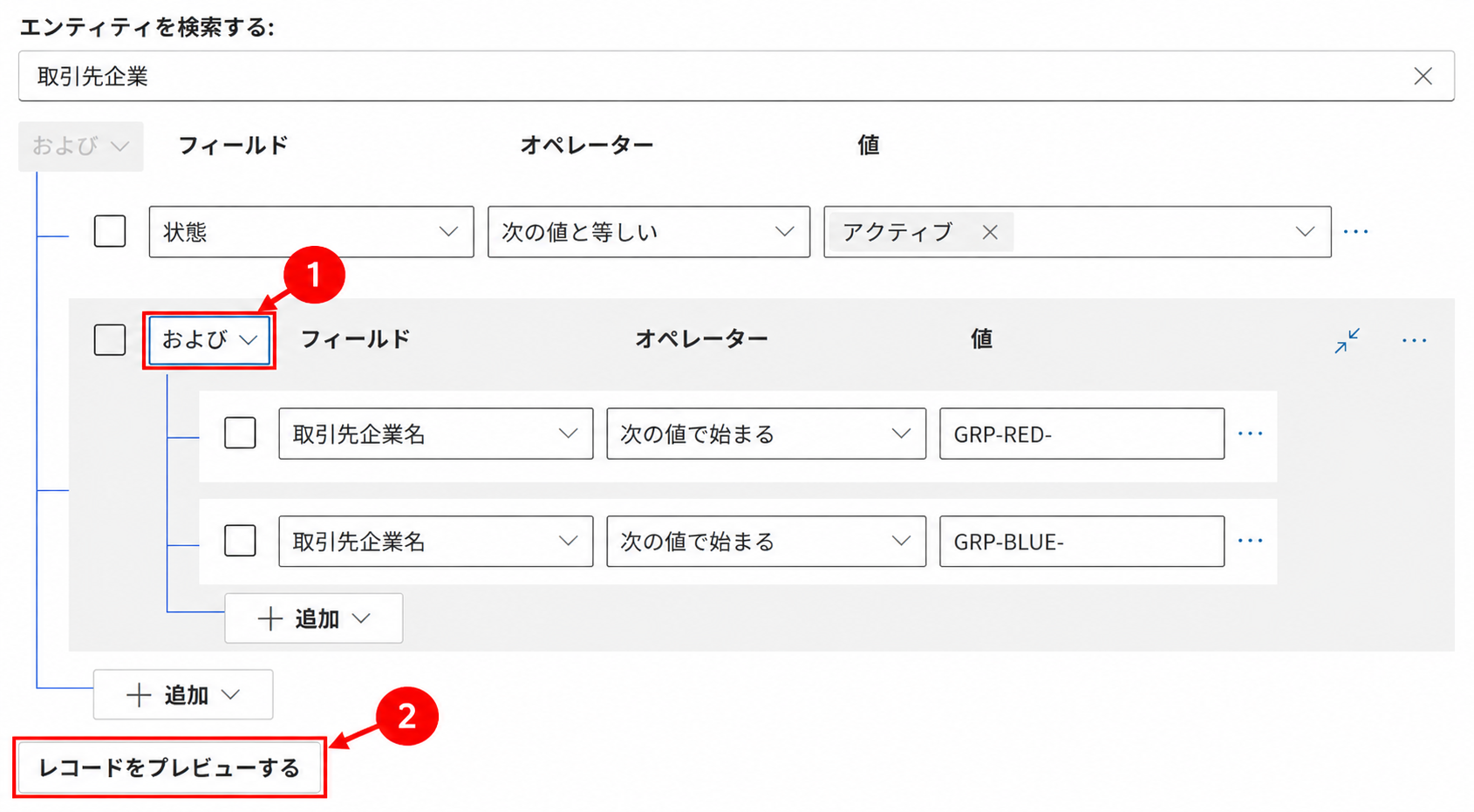Screen dimensions: 1474x812
Task: Select the nested group checkbox
Action: tap(110, 340)
